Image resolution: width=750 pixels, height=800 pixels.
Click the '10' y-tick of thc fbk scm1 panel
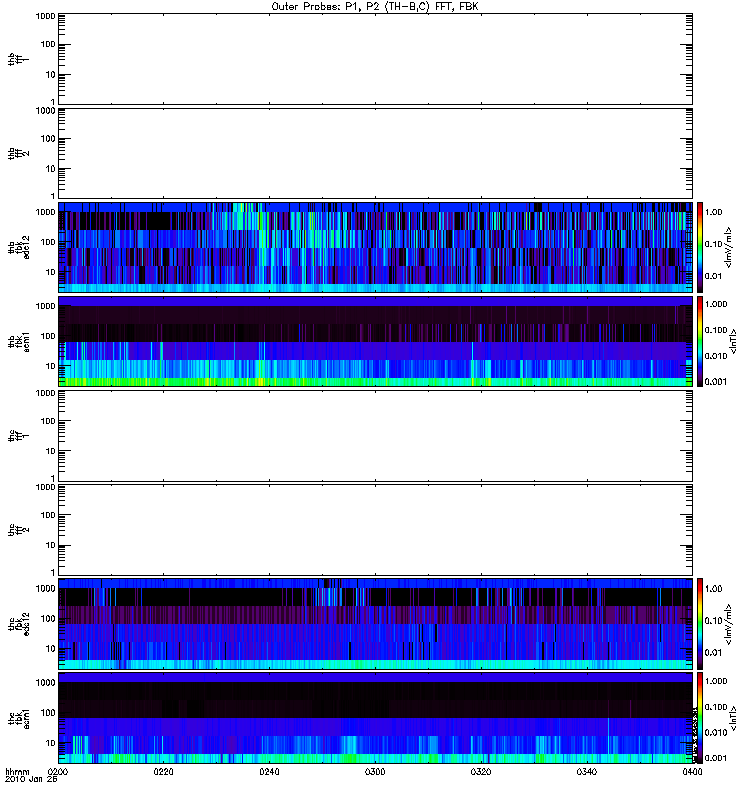tap(51, 743)
